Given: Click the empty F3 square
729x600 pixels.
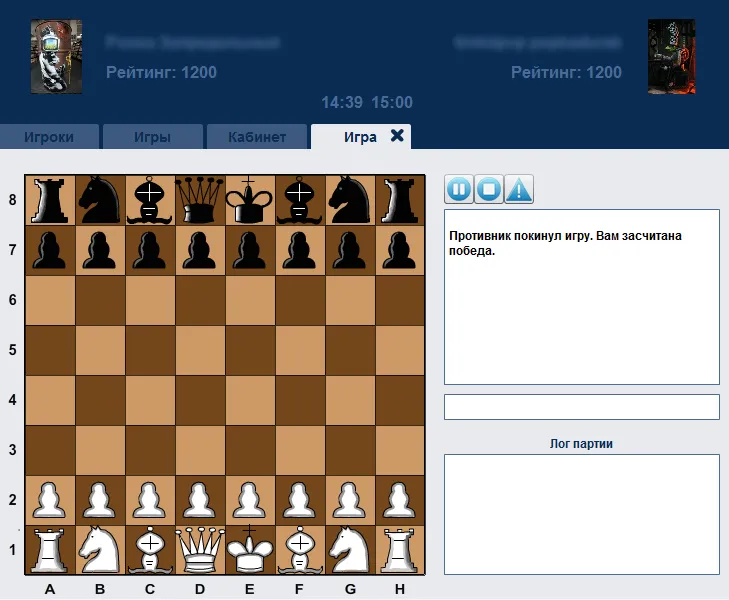Looking at the screenshot, I should pos(300,450).
